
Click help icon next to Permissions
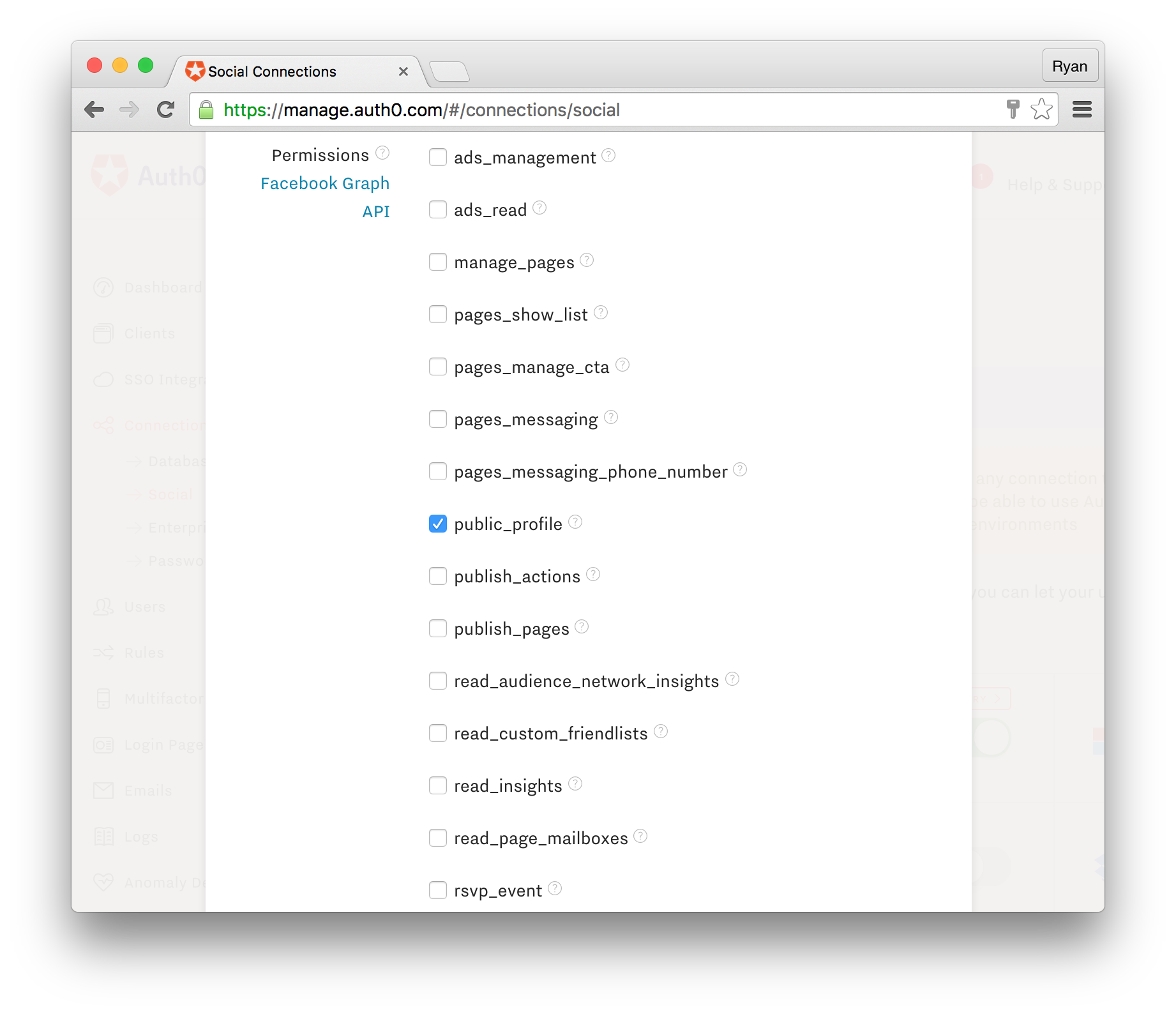click(x=382, y=153)
